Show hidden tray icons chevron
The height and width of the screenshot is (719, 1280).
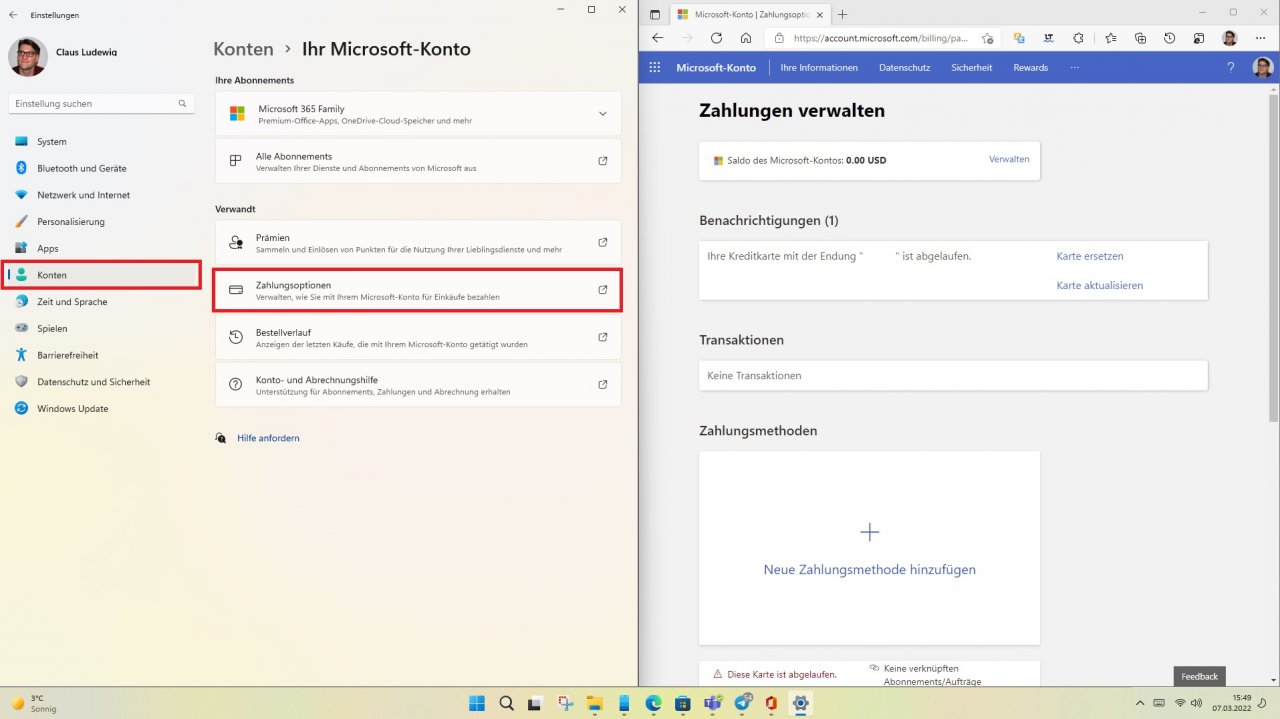[x=1138, y=703]
